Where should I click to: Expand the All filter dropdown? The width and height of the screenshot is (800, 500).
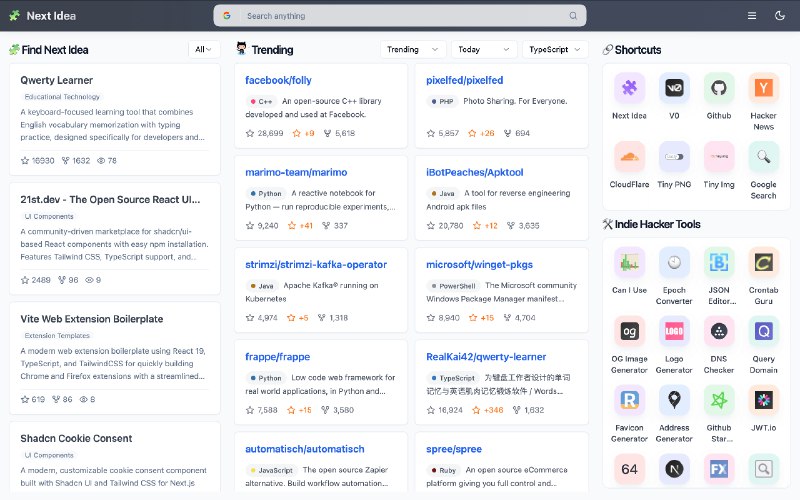point(204,49)
